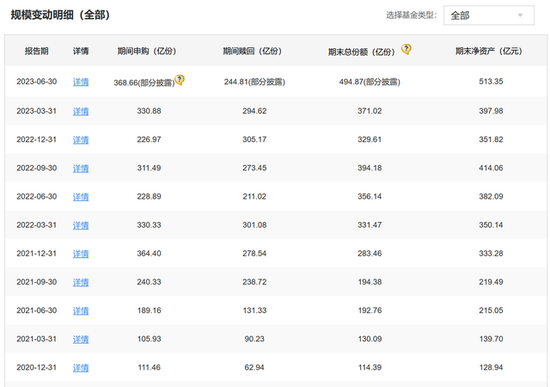550x387 pixels.
Task: Click redemption value 62.94
Action: click(x=255, y=367)
